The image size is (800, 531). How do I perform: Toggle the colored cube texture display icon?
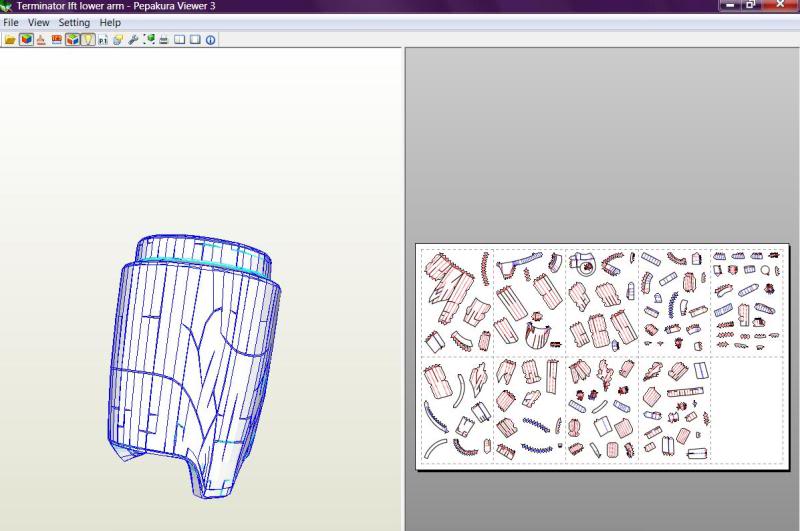pyautogui.click(x=26, y=40)
